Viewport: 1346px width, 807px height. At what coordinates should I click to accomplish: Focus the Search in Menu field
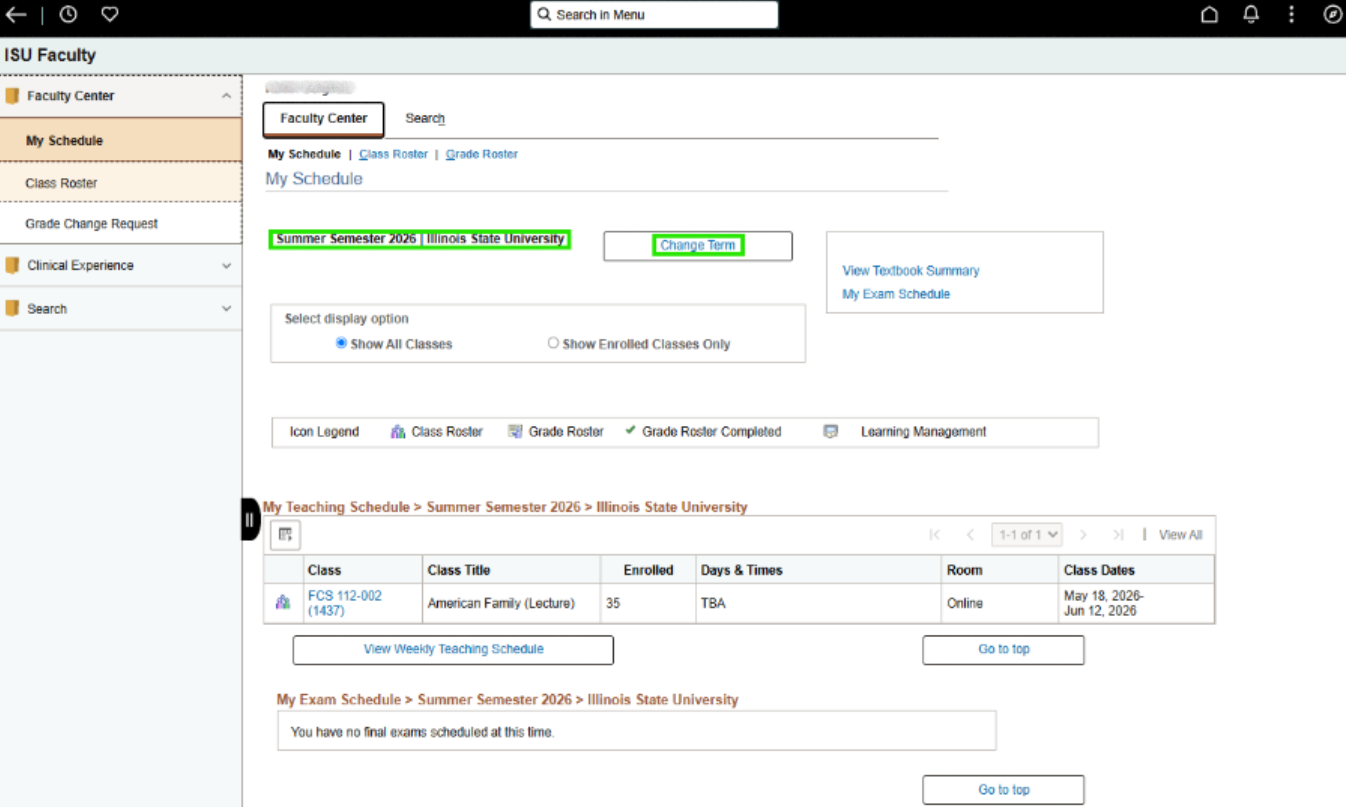point(654,15)
